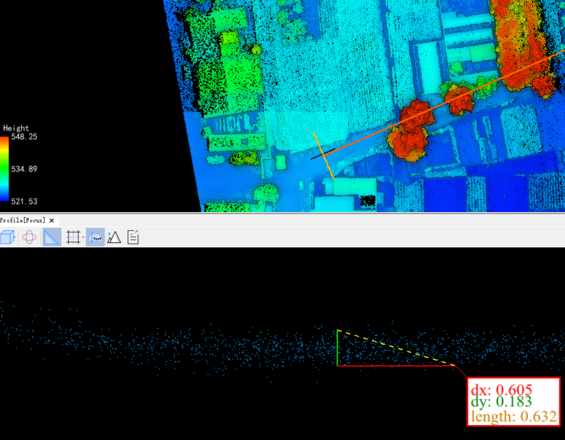Image resolution: width=565 pixels, height=440 pixels.
Task: Click the notes edit document icon
Action: click(133, 237)
